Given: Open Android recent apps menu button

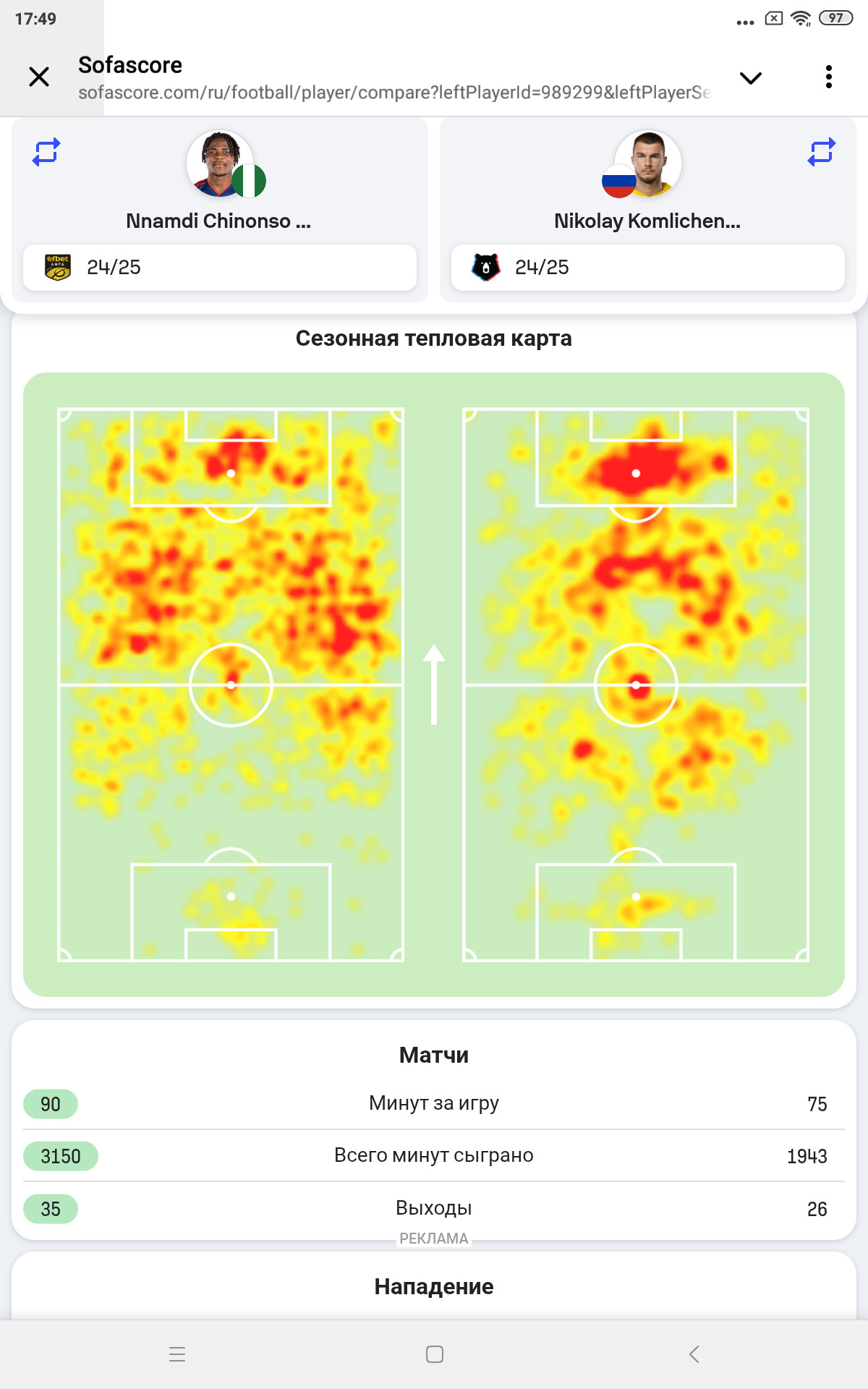Looking at the screenshot, I should (177, 1354).
